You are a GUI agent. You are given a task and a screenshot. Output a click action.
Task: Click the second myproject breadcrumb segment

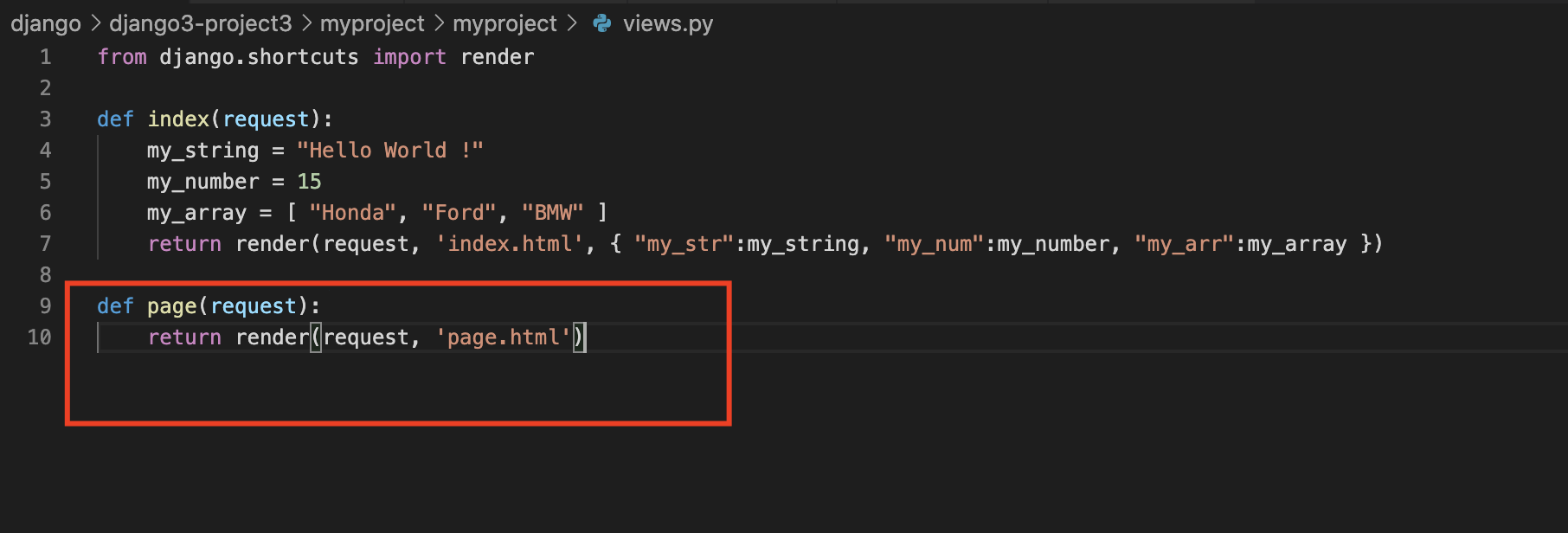504,24
